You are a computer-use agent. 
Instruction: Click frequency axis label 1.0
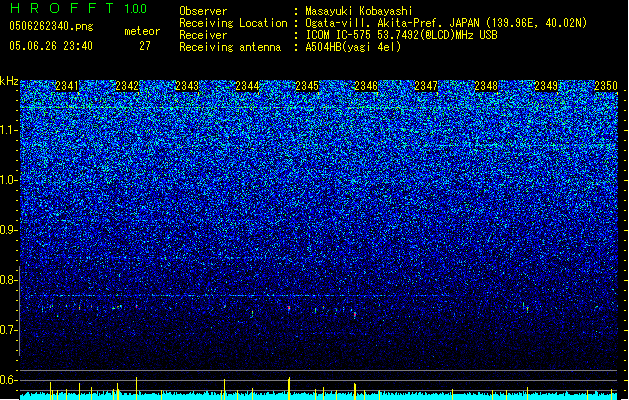8,180
